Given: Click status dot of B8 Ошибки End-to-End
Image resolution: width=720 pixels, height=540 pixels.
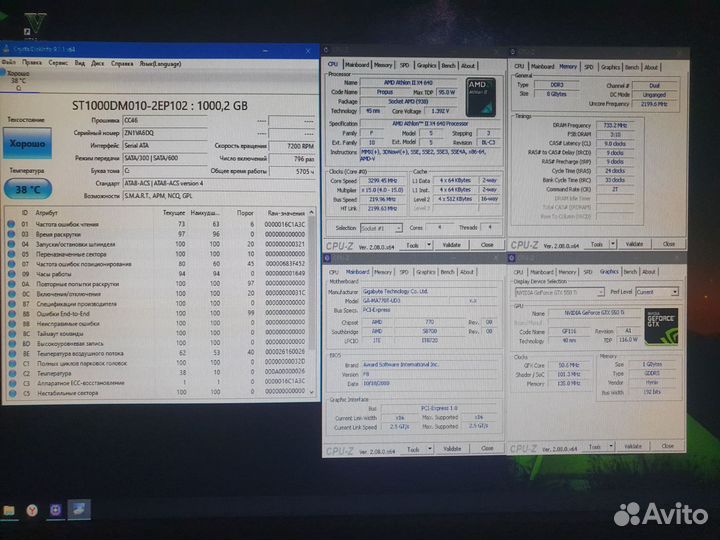Looking at the screenshot, I should (x=12, y=314).
